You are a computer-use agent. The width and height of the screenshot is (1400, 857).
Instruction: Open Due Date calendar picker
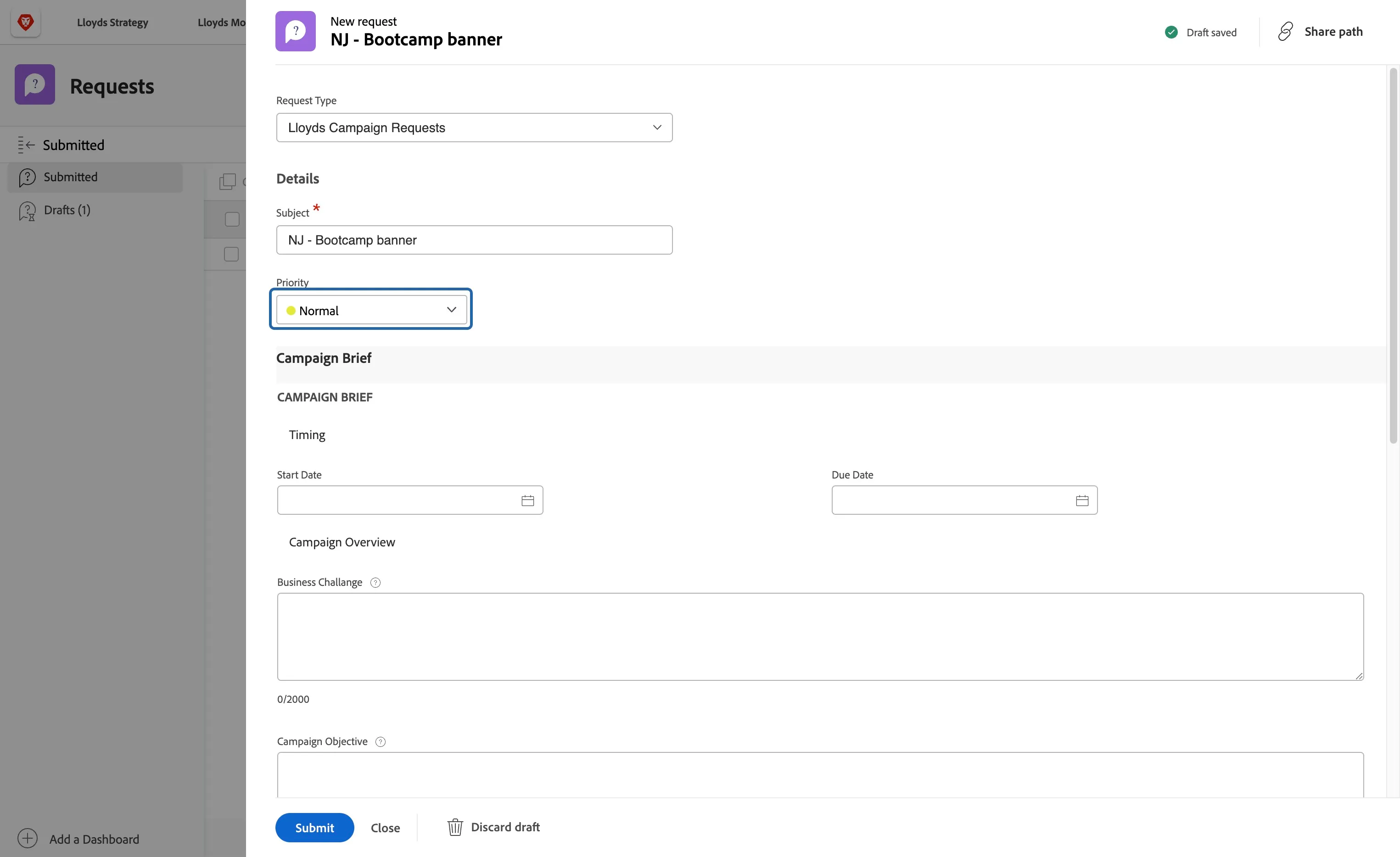pos(1082,501)
